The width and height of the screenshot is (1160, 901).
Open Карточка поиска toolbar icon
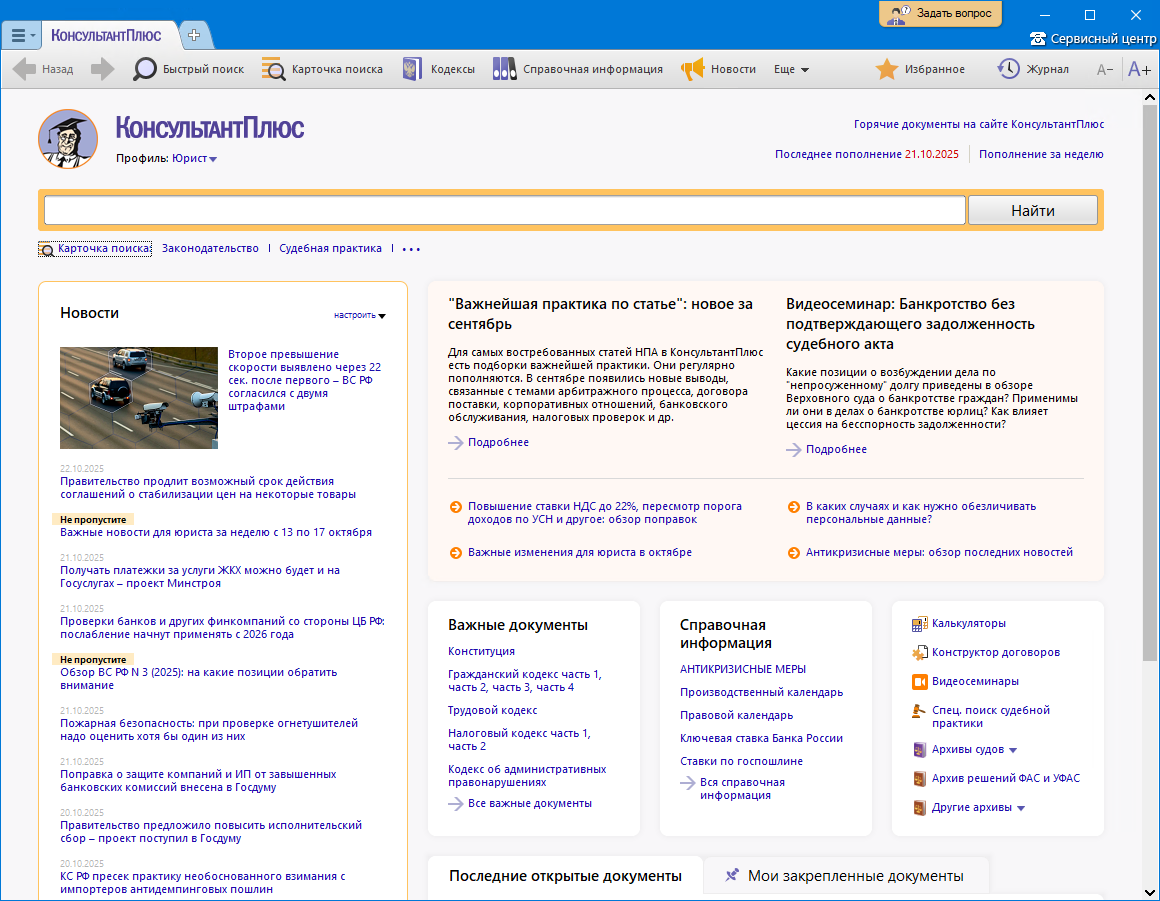[x=274, y=69]
